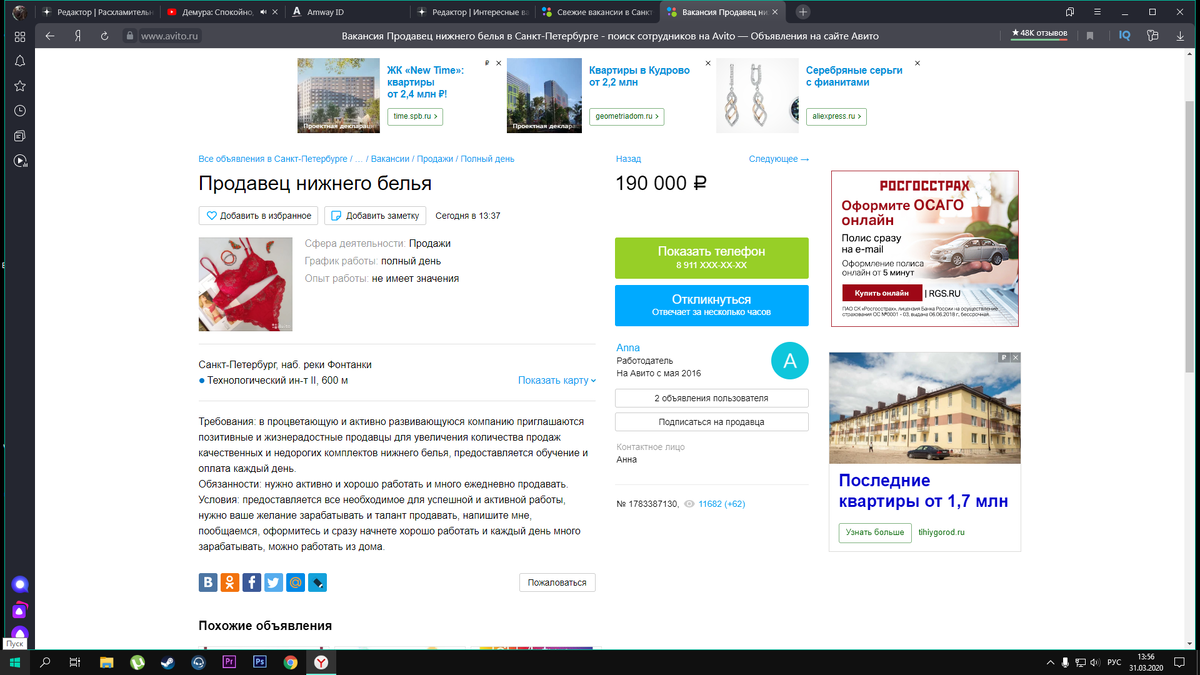This screenshot has width=1200, height=675.
Task: Open Windows Start button
Action: [x=15, y=662]
